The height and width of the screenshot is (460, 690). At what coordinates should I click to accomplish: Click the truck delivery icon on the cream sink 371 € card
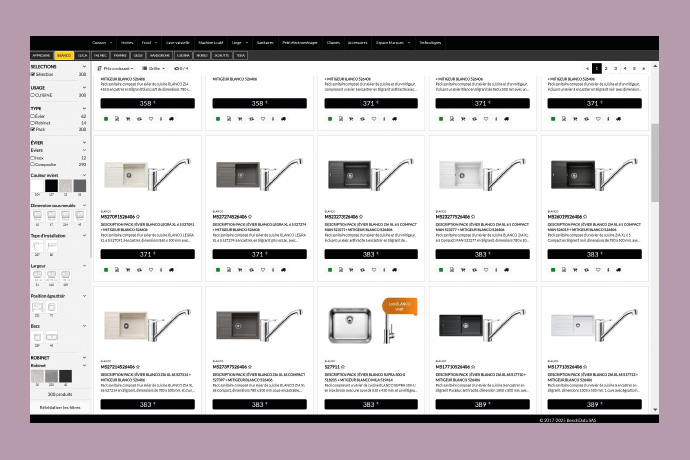pos(171,270)
